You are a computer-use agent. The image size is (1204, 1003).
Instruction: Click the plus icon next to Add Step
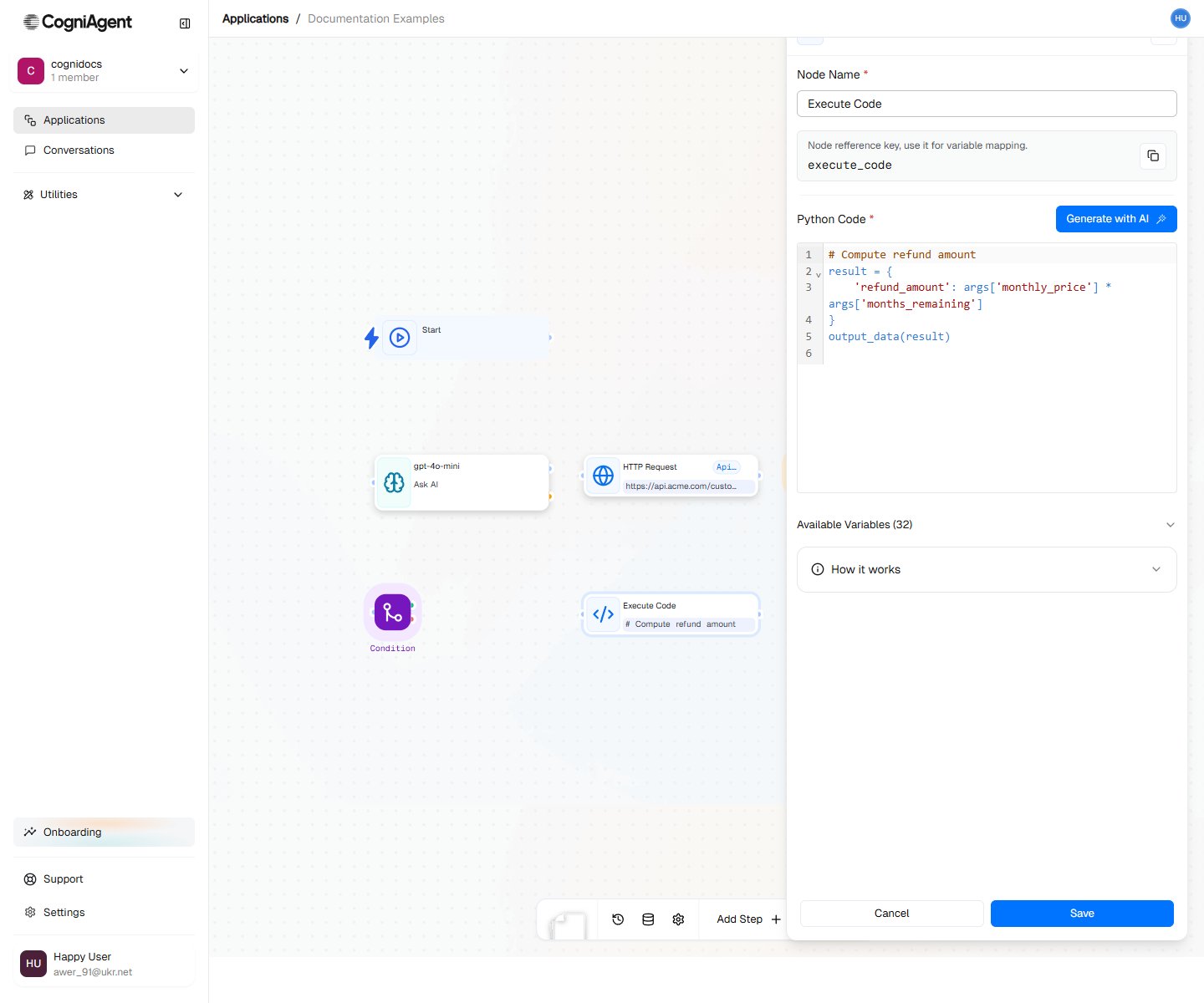tap(776, 919)
